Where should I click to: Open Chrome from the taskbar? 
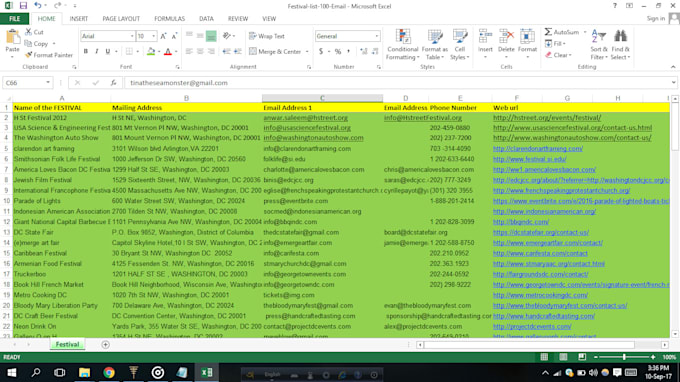pos(109,372)
